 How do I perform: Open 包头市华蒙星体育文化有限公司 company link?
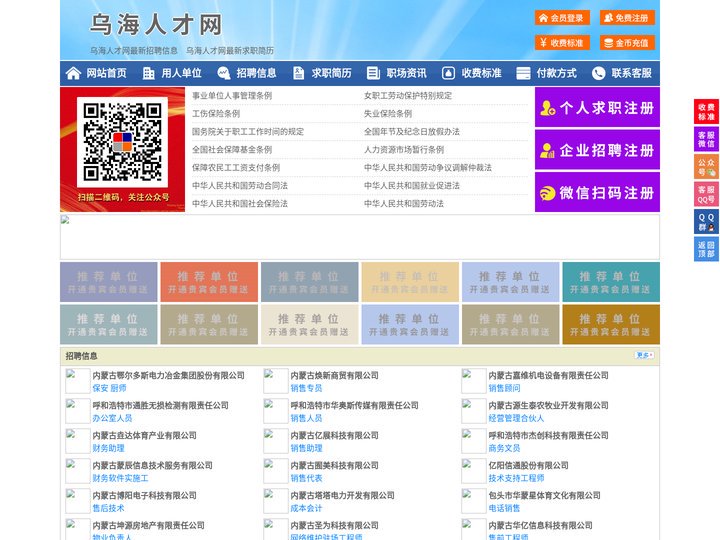pos(544,495)
